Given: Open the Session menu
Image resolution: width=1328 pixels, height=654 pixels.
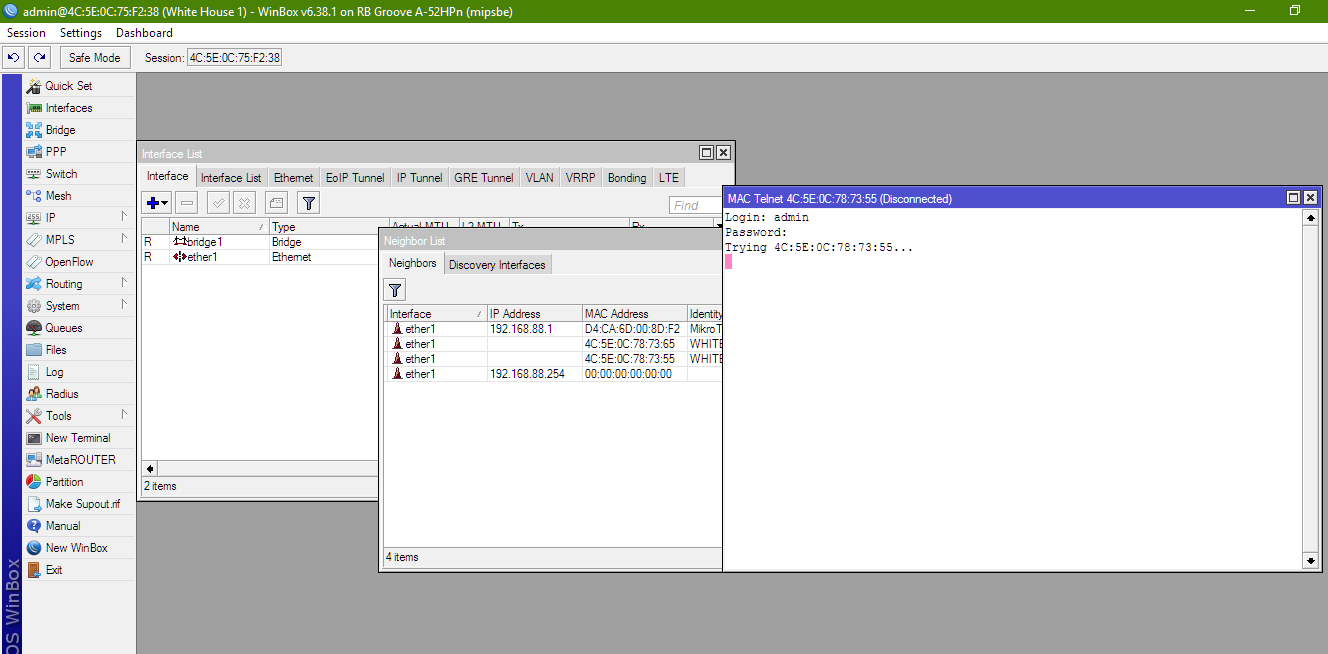Looking at the screenshot, I should tap(27, 33).
